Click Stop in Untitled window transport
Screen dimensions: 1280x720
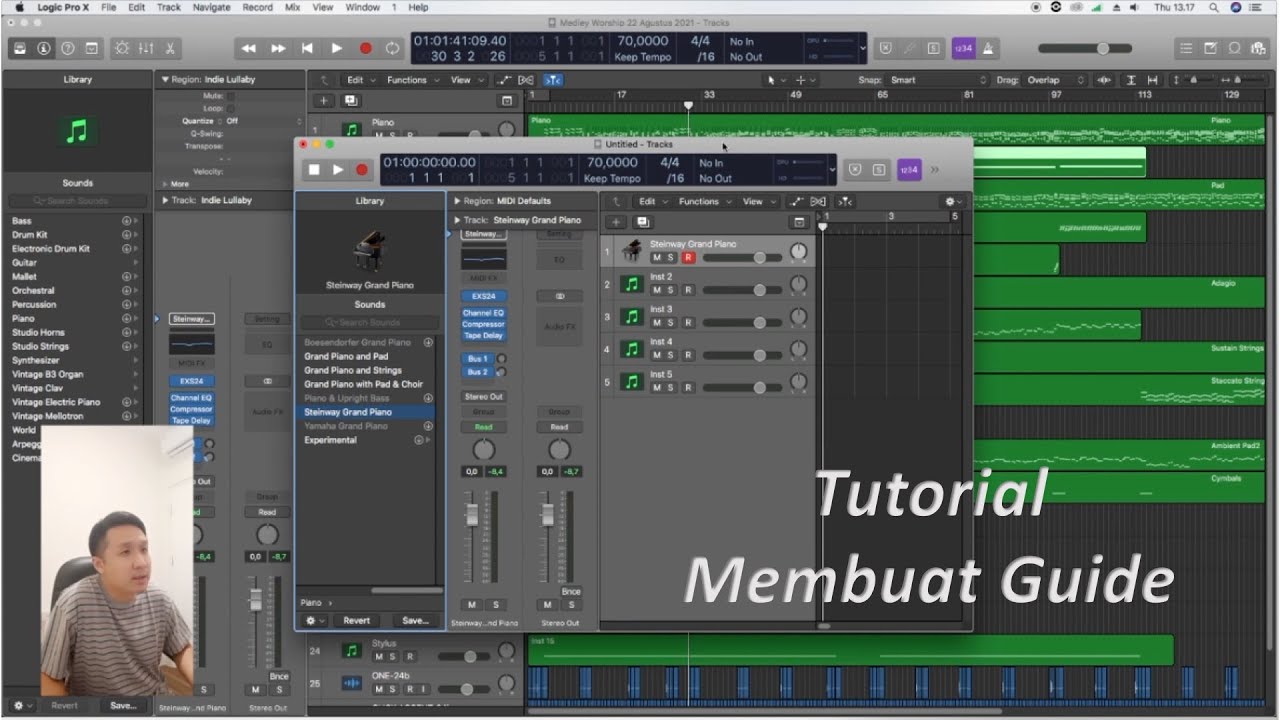(x=313, y=170)
